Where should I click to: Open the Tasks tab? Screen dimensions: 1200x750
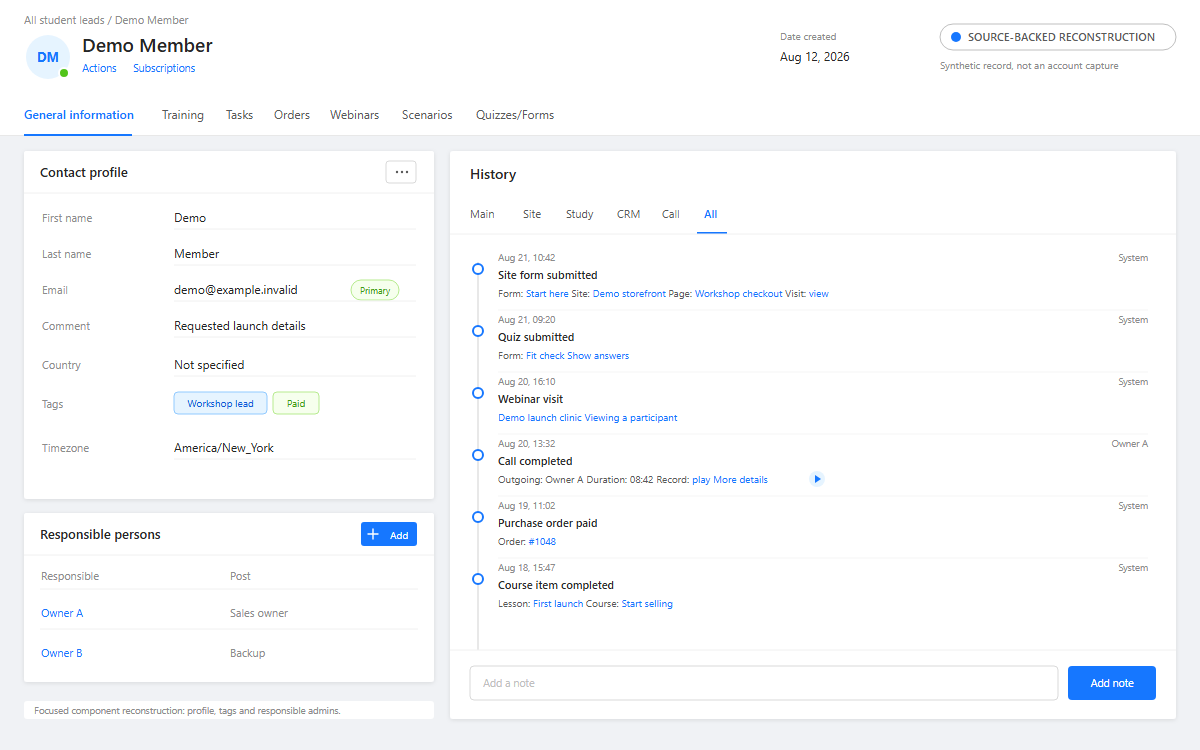(239, 115)
